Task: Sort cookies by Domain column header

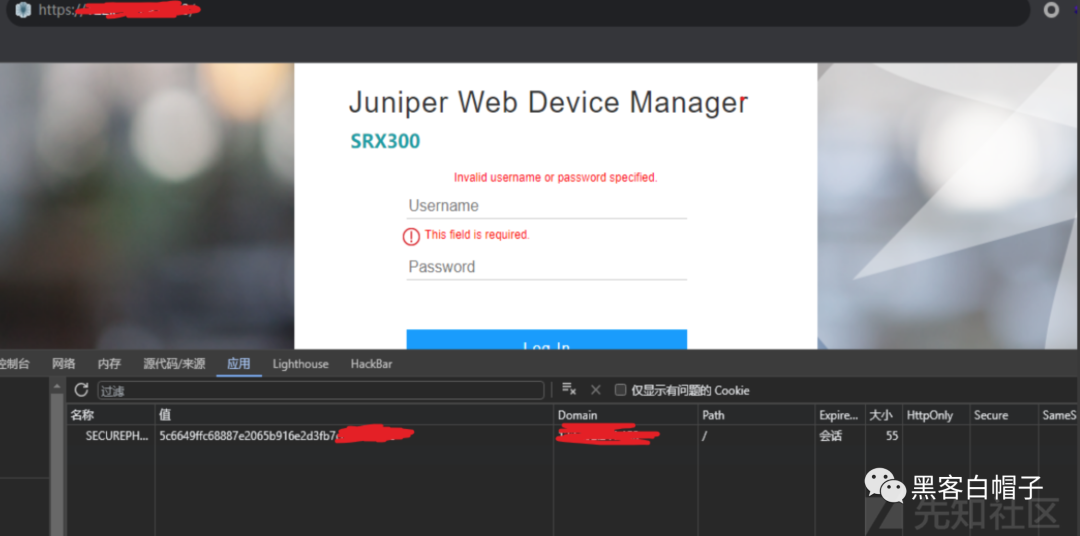Action: click(x=625, y=415)
